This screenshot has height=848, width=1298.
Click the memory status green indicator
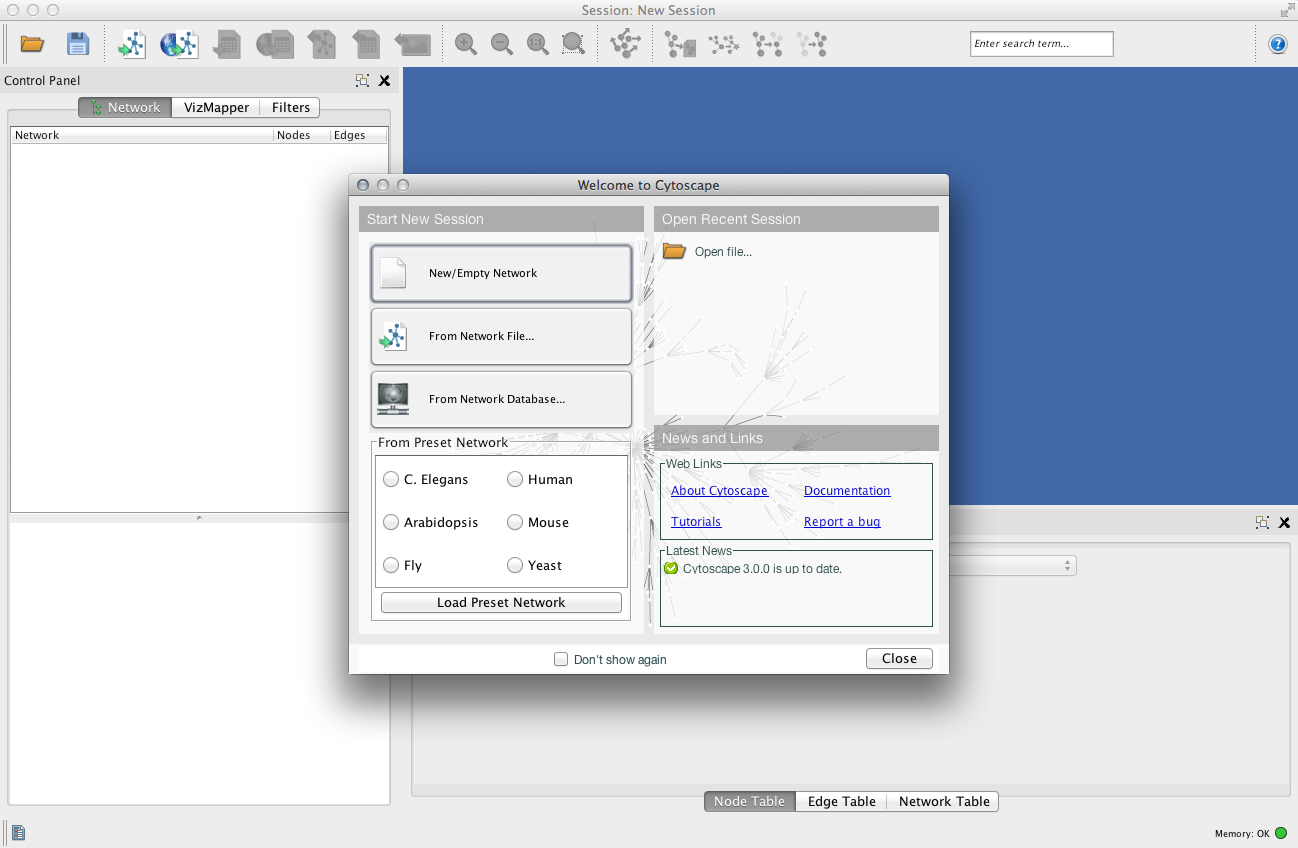pyautogui.click(x=1281, y=833)
